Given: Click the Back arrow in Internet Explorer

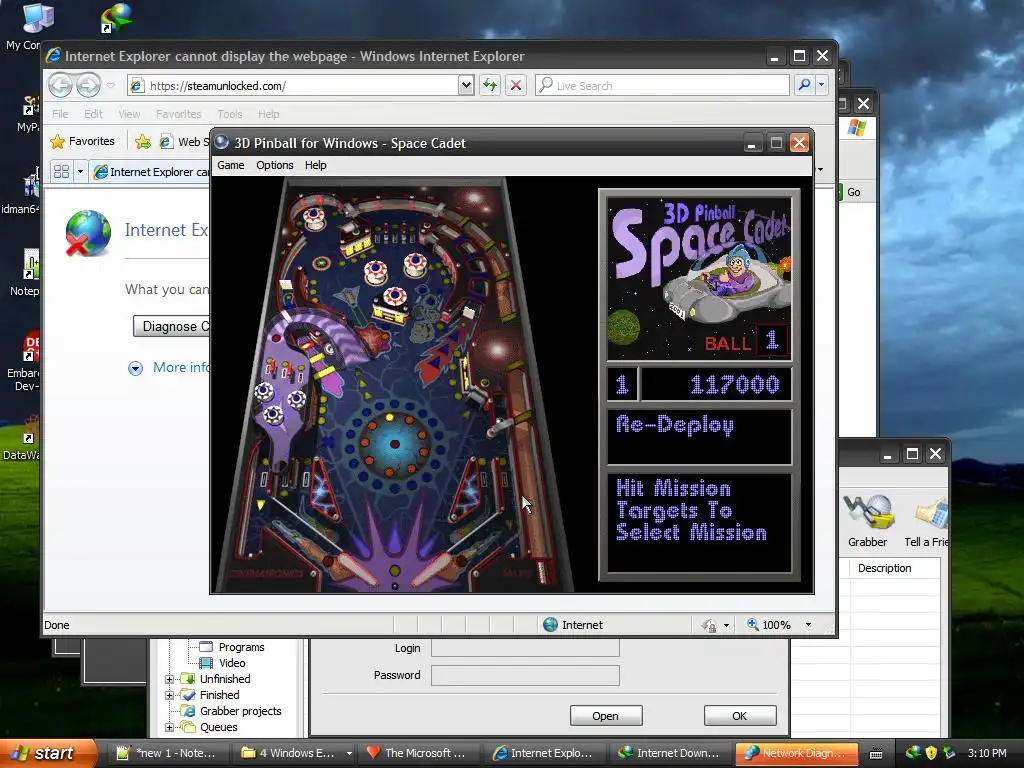Looking at the screenshot, I should click(x=60, y=85).
